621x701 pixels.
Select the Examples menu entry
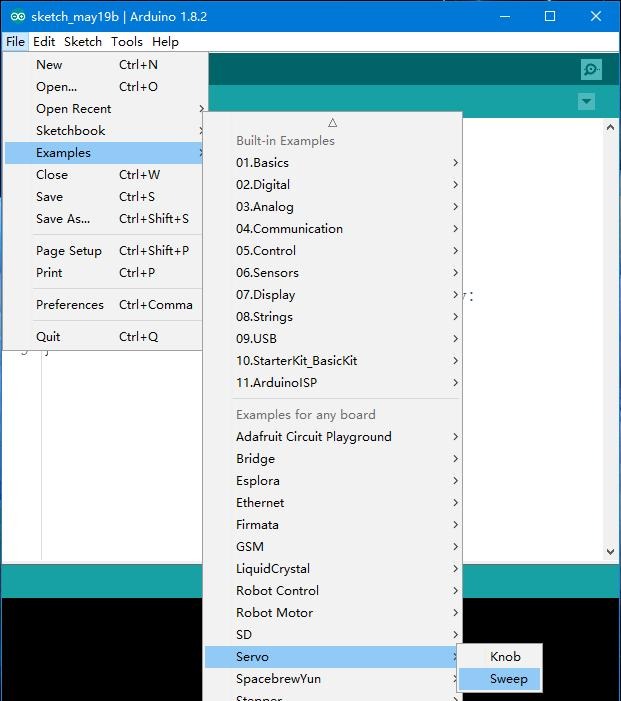click(105, 152)
